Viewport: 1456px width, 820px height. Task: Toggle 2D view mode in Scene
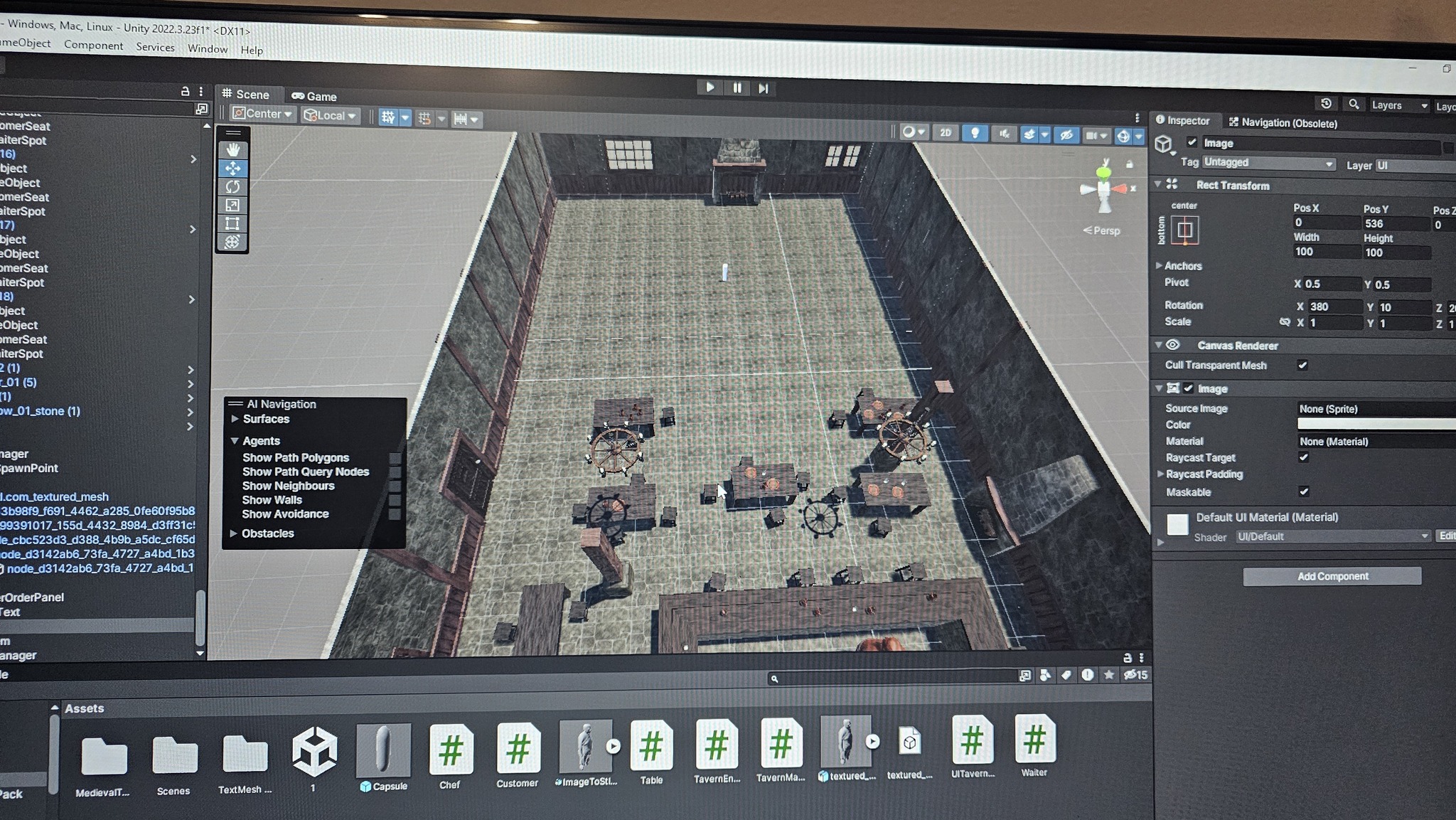point(945,133)
